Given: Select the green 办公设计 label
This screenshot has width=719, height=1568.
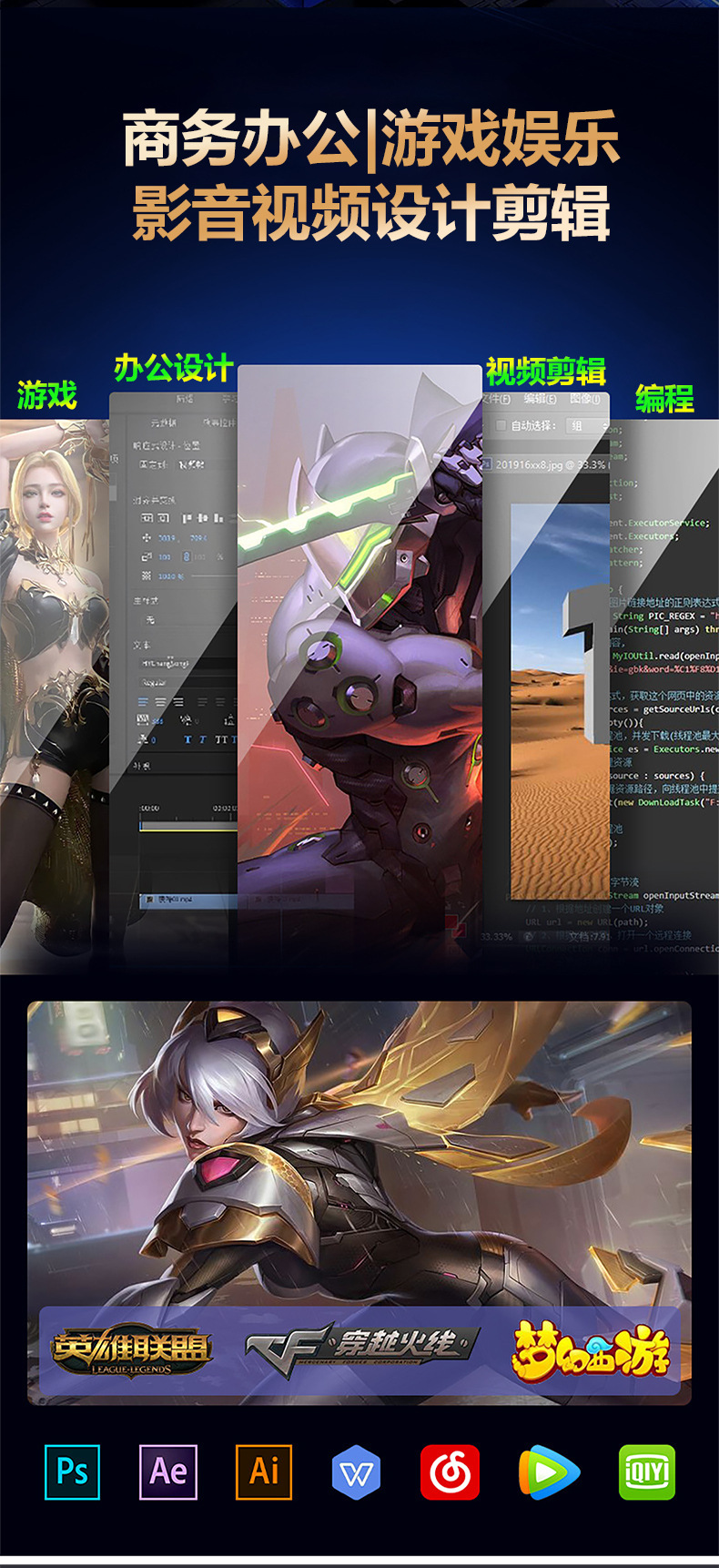Looking at the screenshot, I should tap(174, 368).
